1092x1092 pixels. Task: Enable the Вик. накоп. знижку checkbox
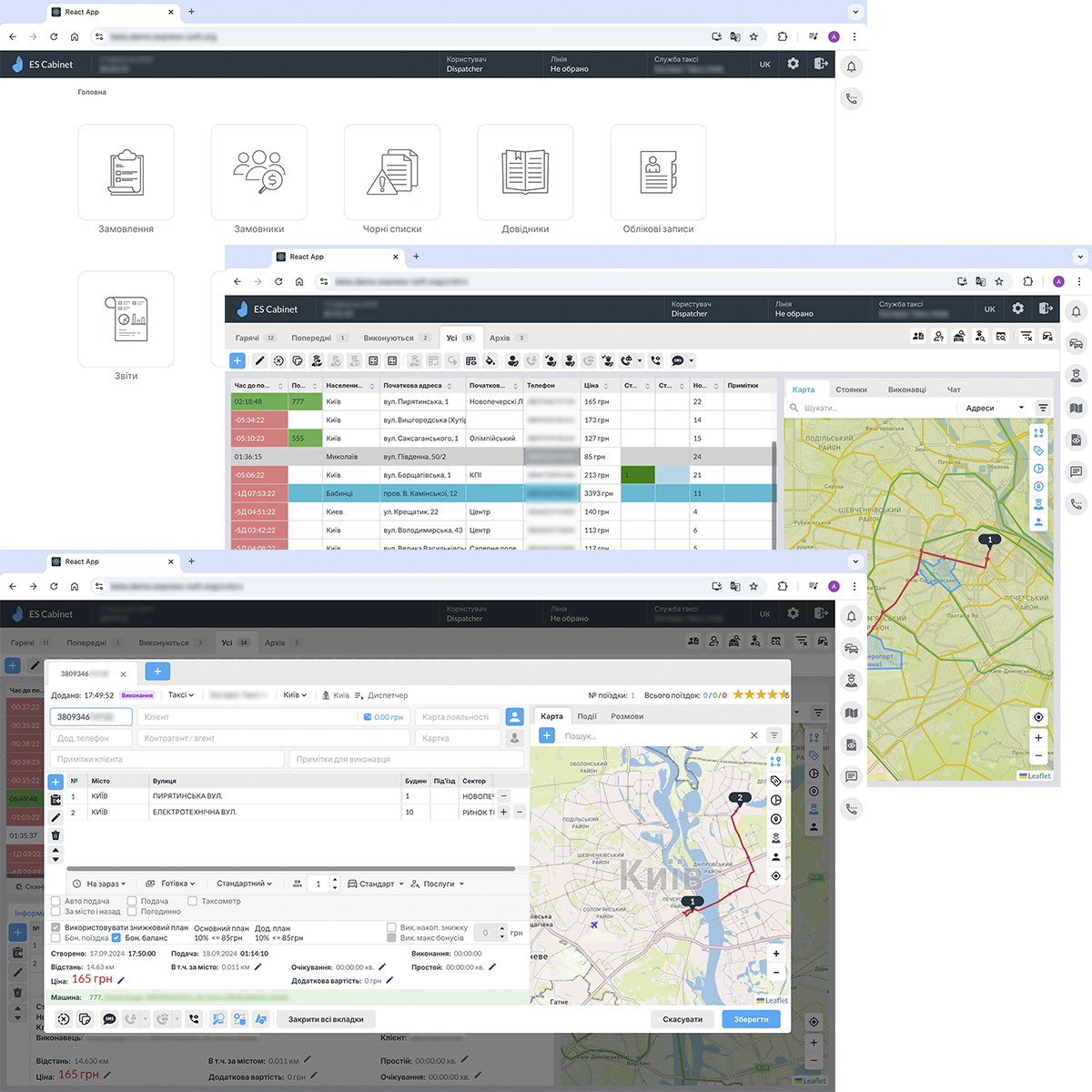tap(391, 927)
